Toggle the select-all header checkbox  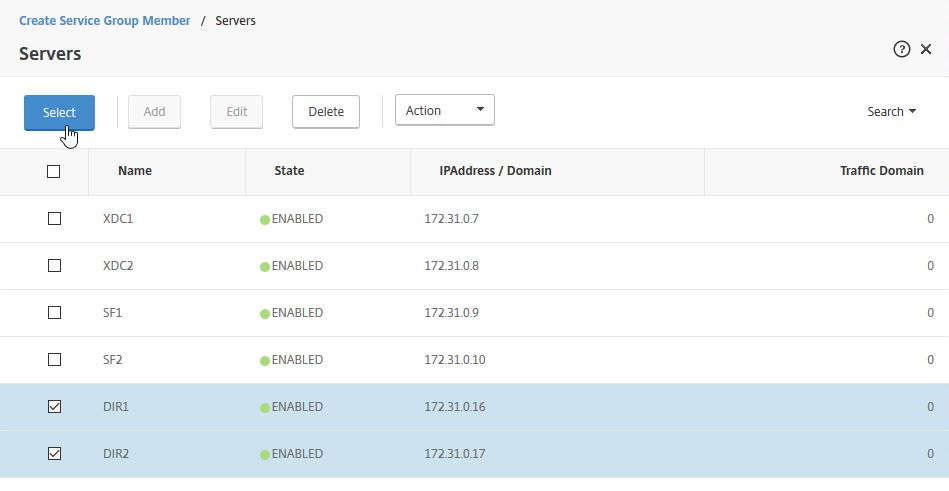53,171
